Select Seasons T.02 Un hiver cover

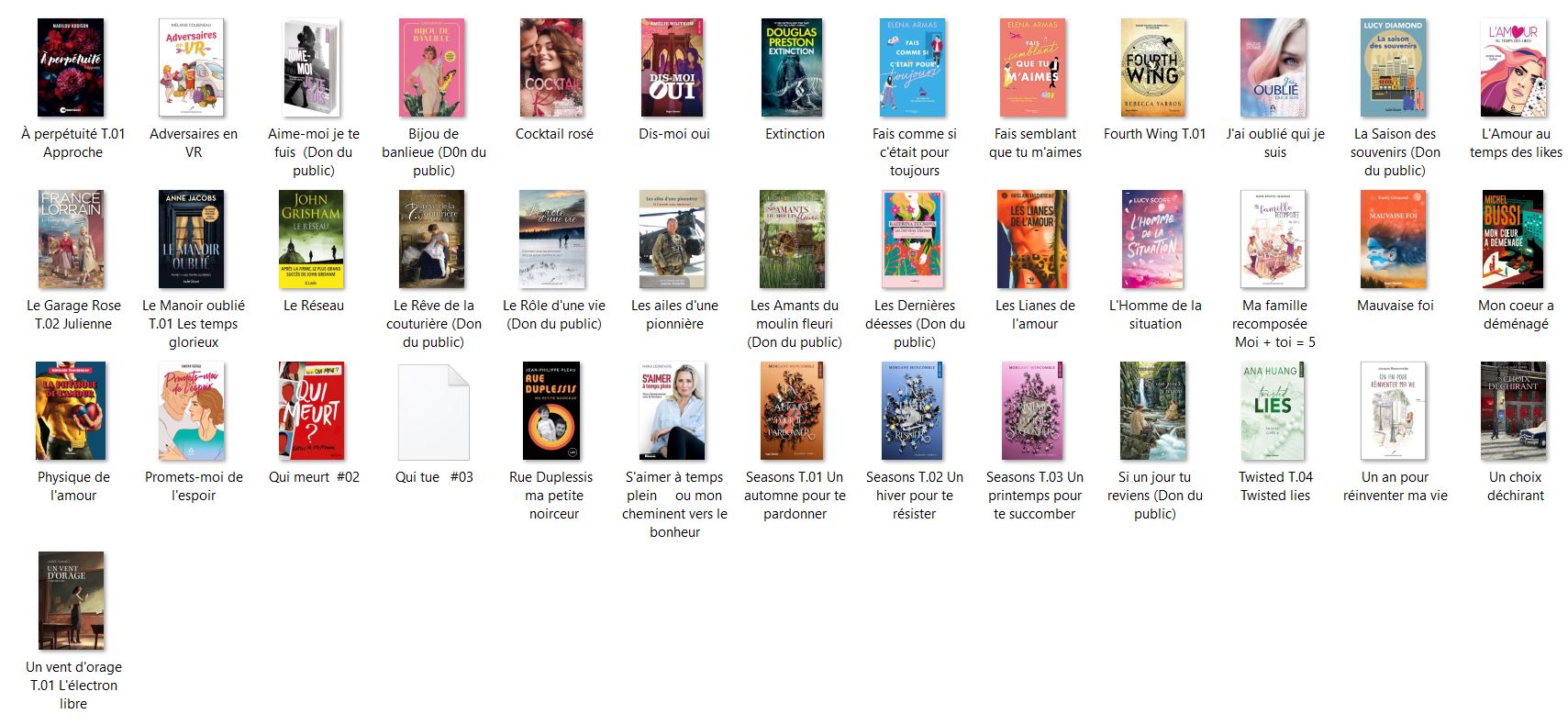point(914,411)
